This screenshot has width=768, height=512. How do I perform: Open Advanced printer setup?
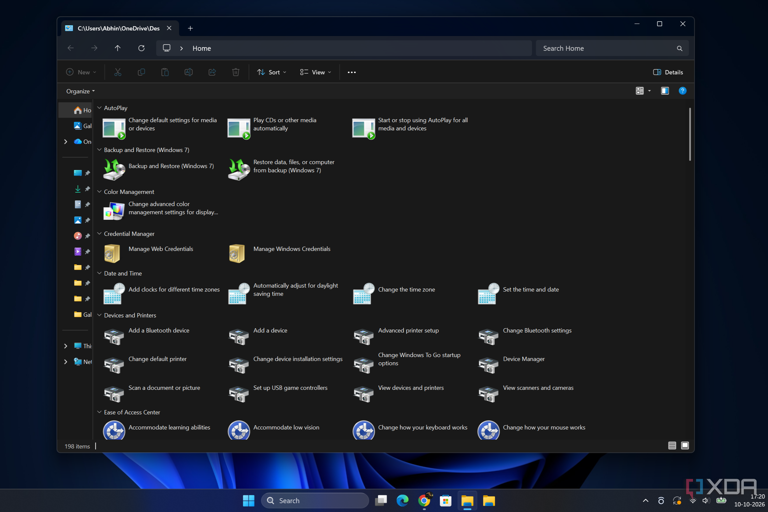(x=396, y=335)
